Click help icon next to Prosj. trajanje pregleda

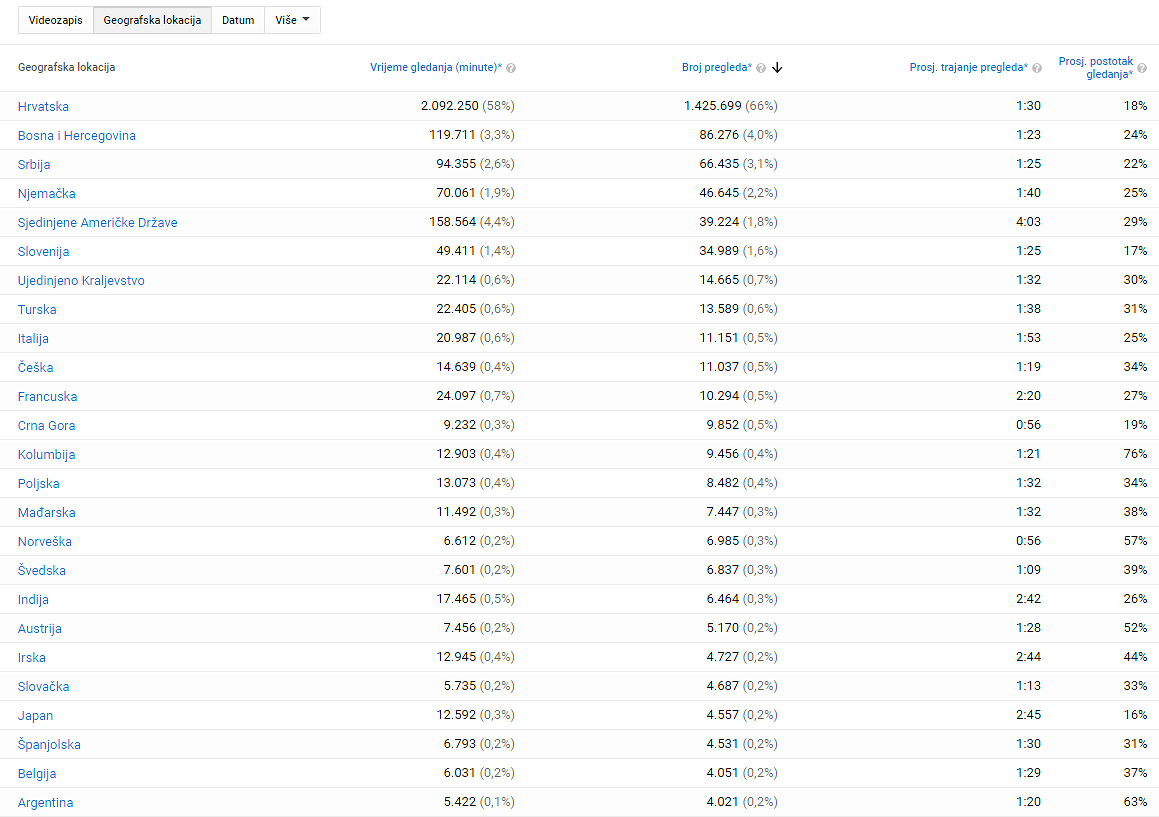[x=1037, y=68]
